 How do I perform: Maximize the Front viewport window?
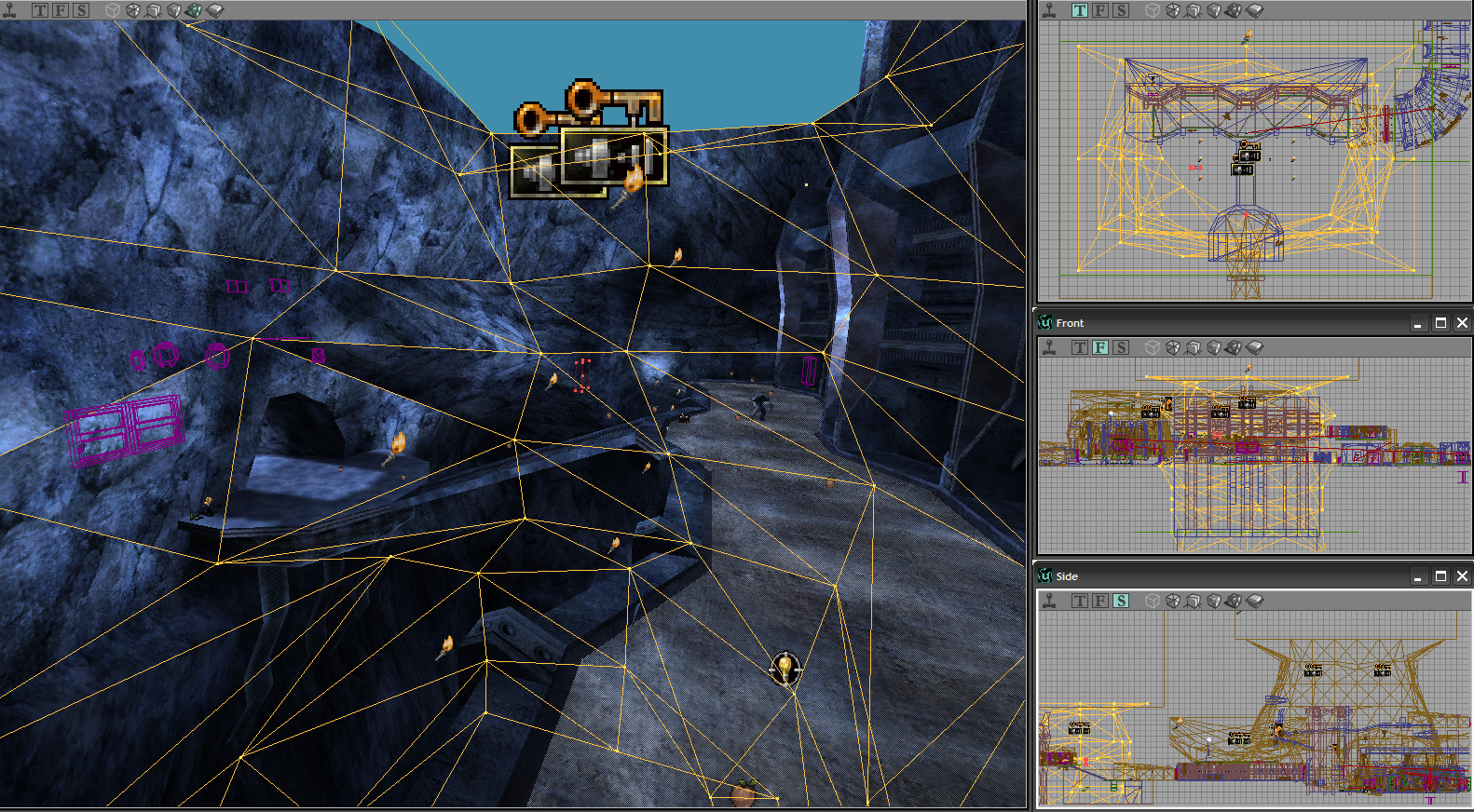point(1440,323)
